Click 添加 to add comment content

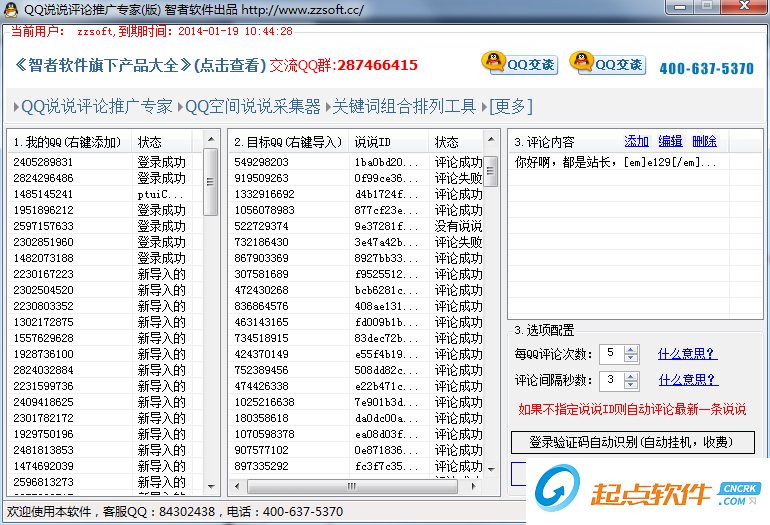click(x=636, y=141)
